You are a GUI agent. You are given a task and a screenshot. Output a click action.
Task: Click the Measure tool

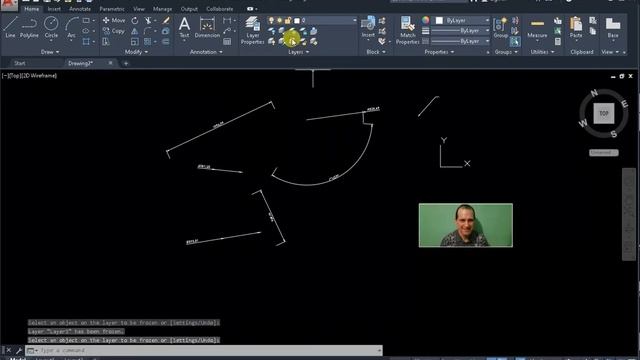537,28
